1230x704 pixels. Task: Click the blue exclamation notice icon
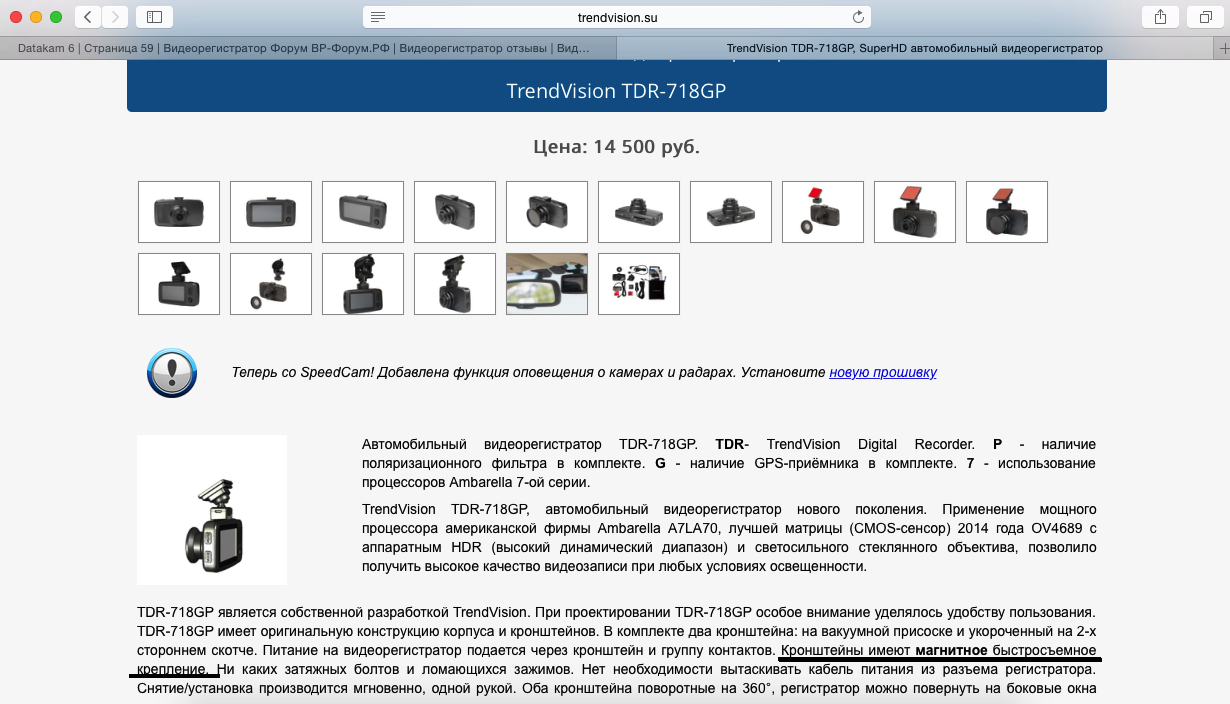pos(172,373)
